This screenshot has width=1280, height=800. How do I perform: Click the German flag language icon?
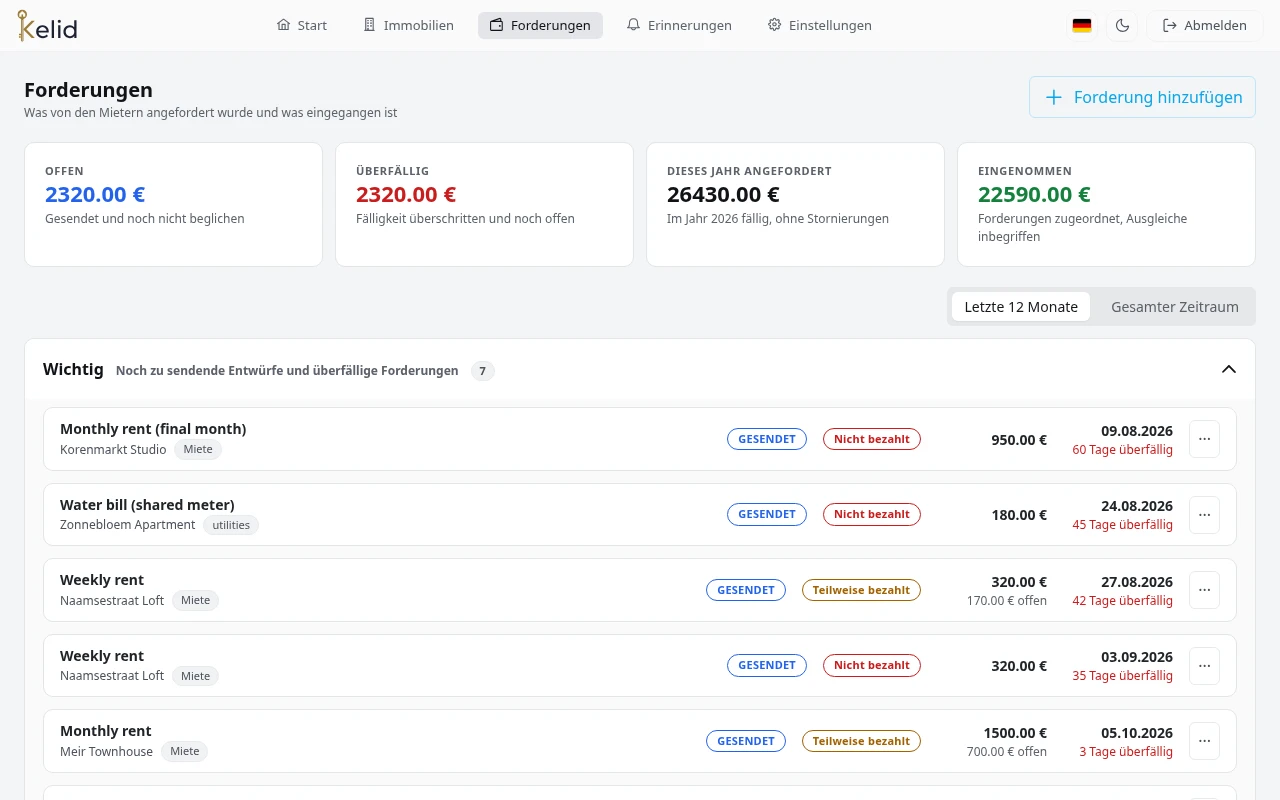point(1082,25)
